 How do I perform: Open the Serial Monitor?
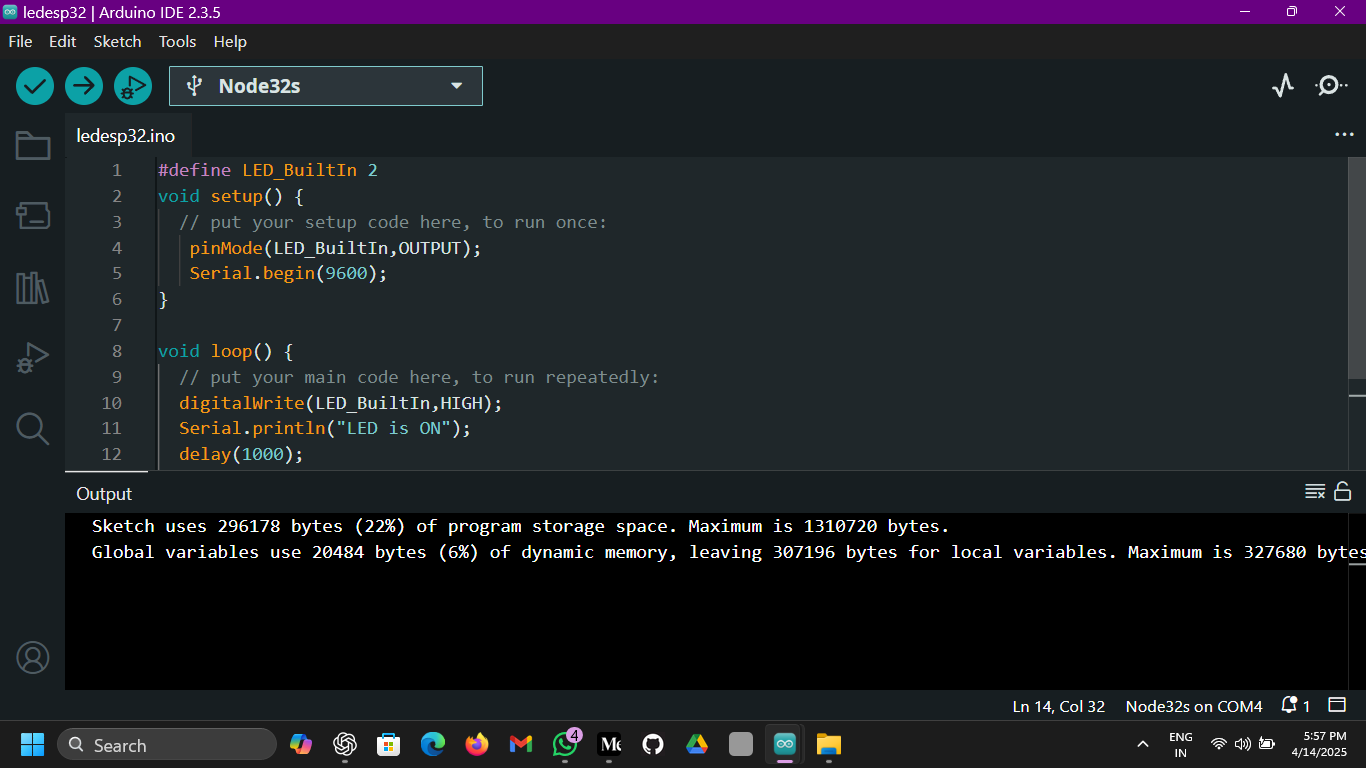(1331, 86)
